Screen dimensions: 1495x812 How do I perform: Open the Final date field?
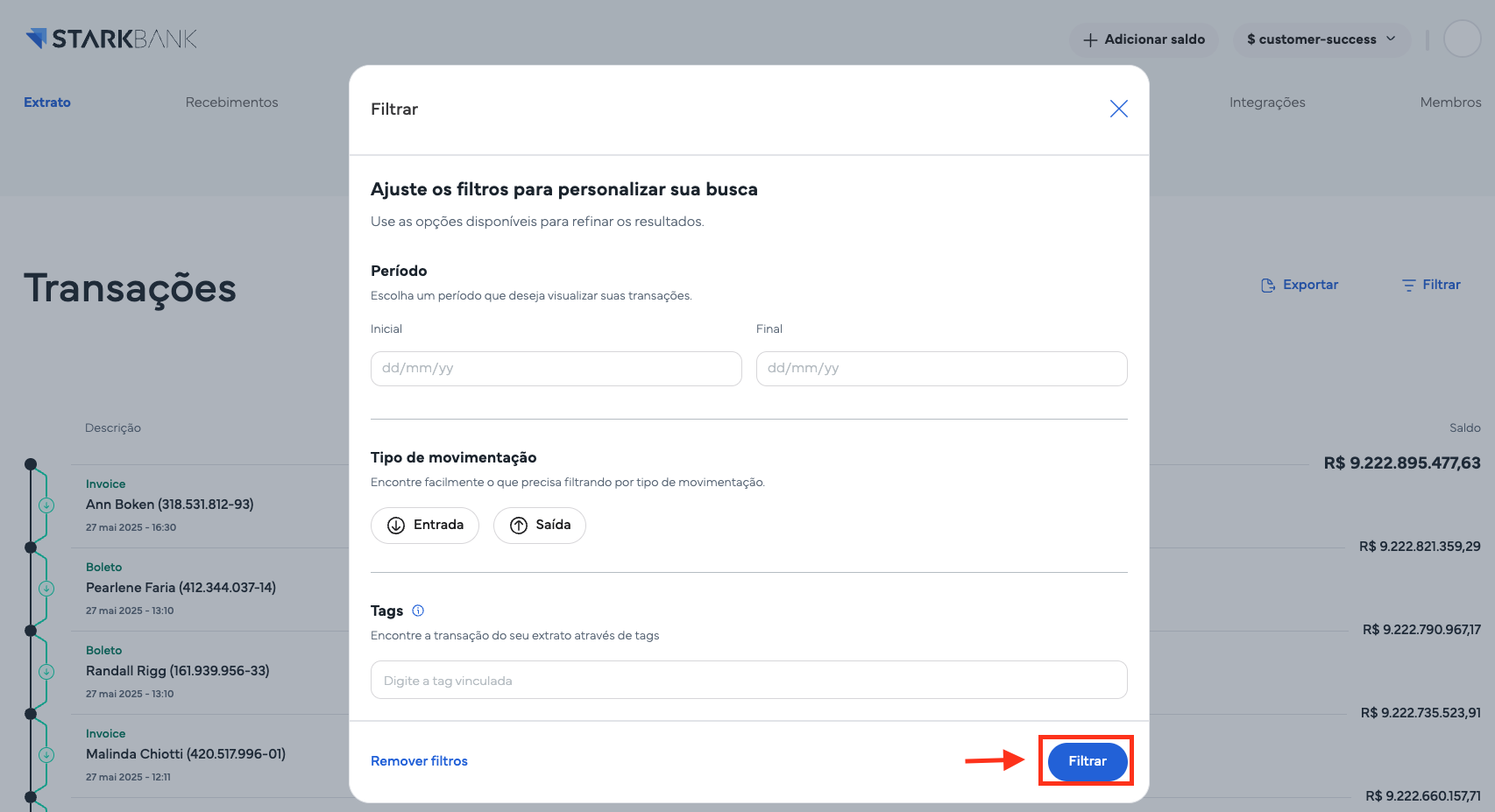942,369
